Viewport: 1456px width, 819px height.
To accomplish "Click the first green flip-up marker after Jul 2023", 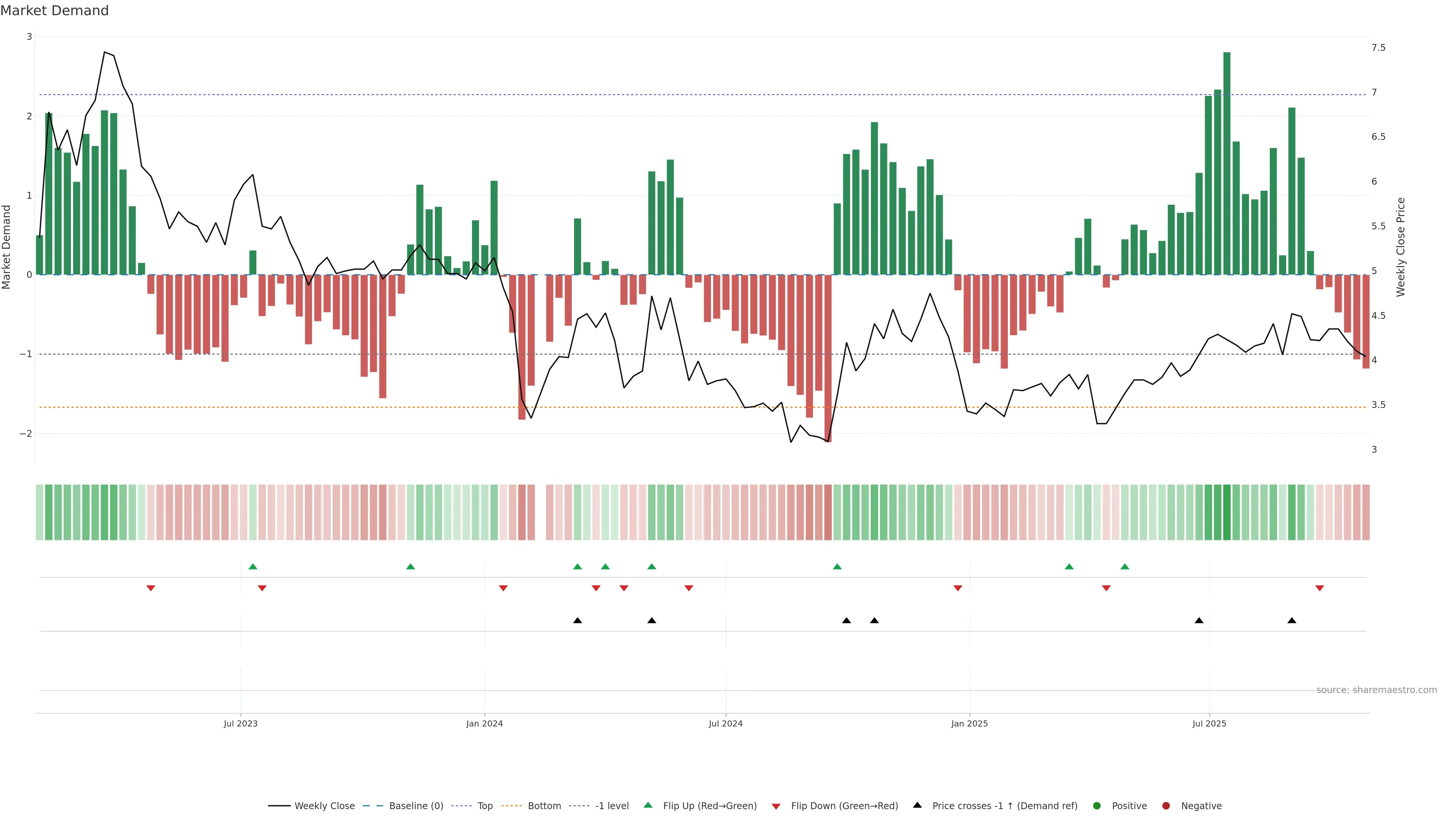I will pos(253,567).
